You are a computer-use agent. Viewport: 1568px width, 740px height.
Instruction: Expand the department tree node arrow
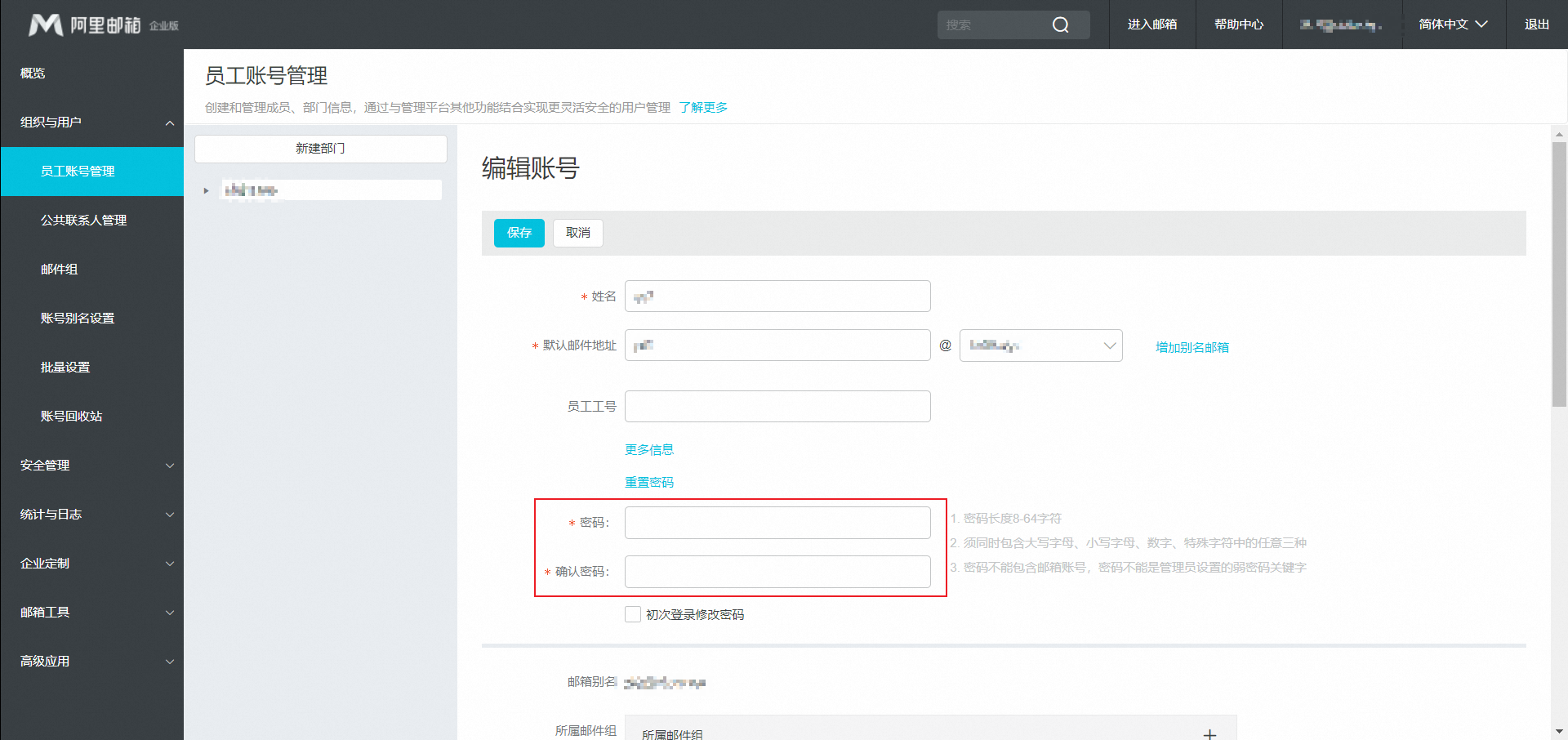(206, 190)
